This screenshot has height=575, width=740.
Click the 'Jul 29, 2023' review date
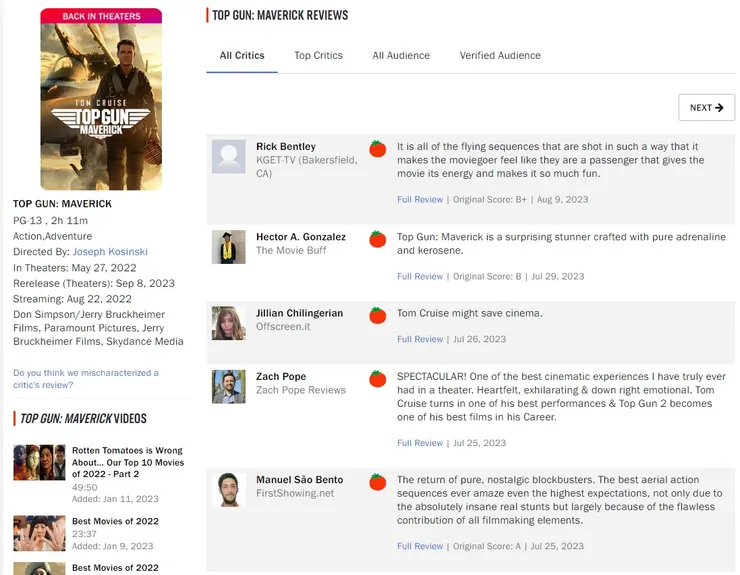click(558, 277)
